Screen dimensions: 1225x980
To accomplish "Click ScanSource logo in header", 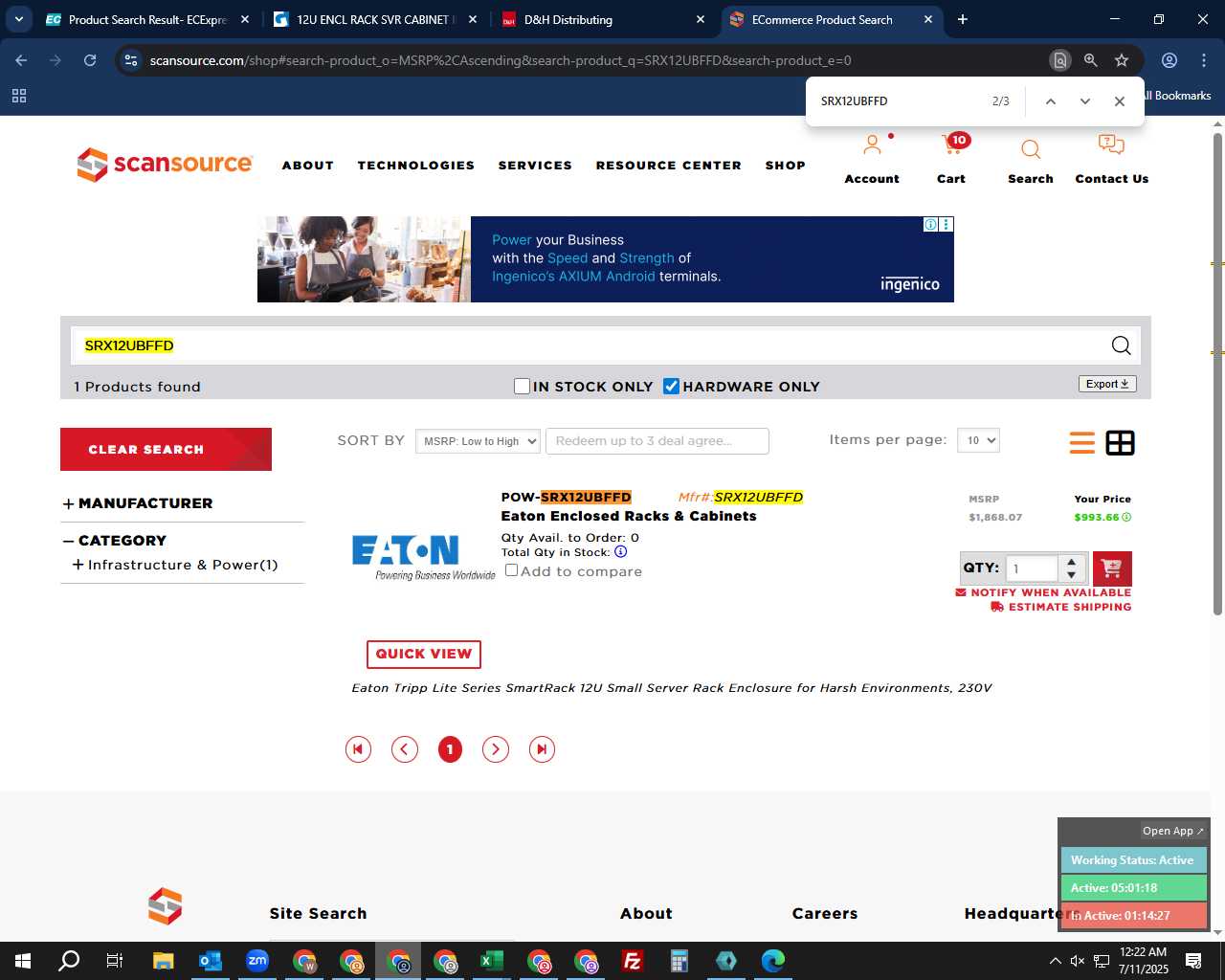I will [165, 165].
